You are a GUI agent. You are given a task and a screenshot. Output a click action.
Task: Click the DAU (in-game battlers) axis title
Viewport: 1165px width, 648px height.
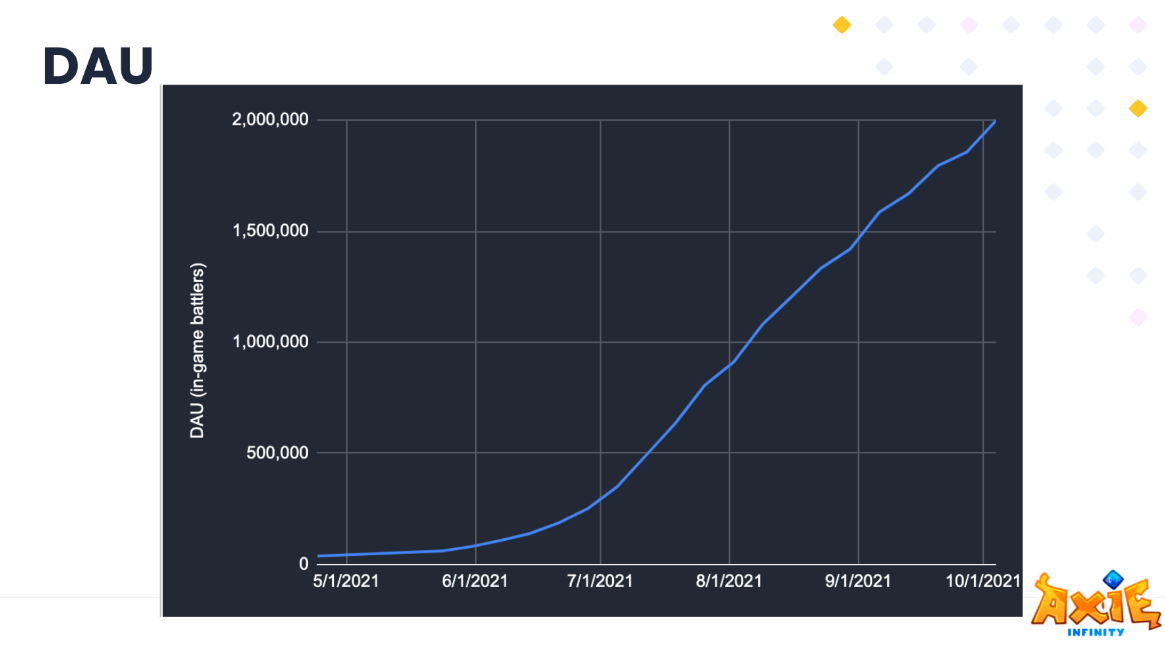pyautogui.click(x=197, y=350)
